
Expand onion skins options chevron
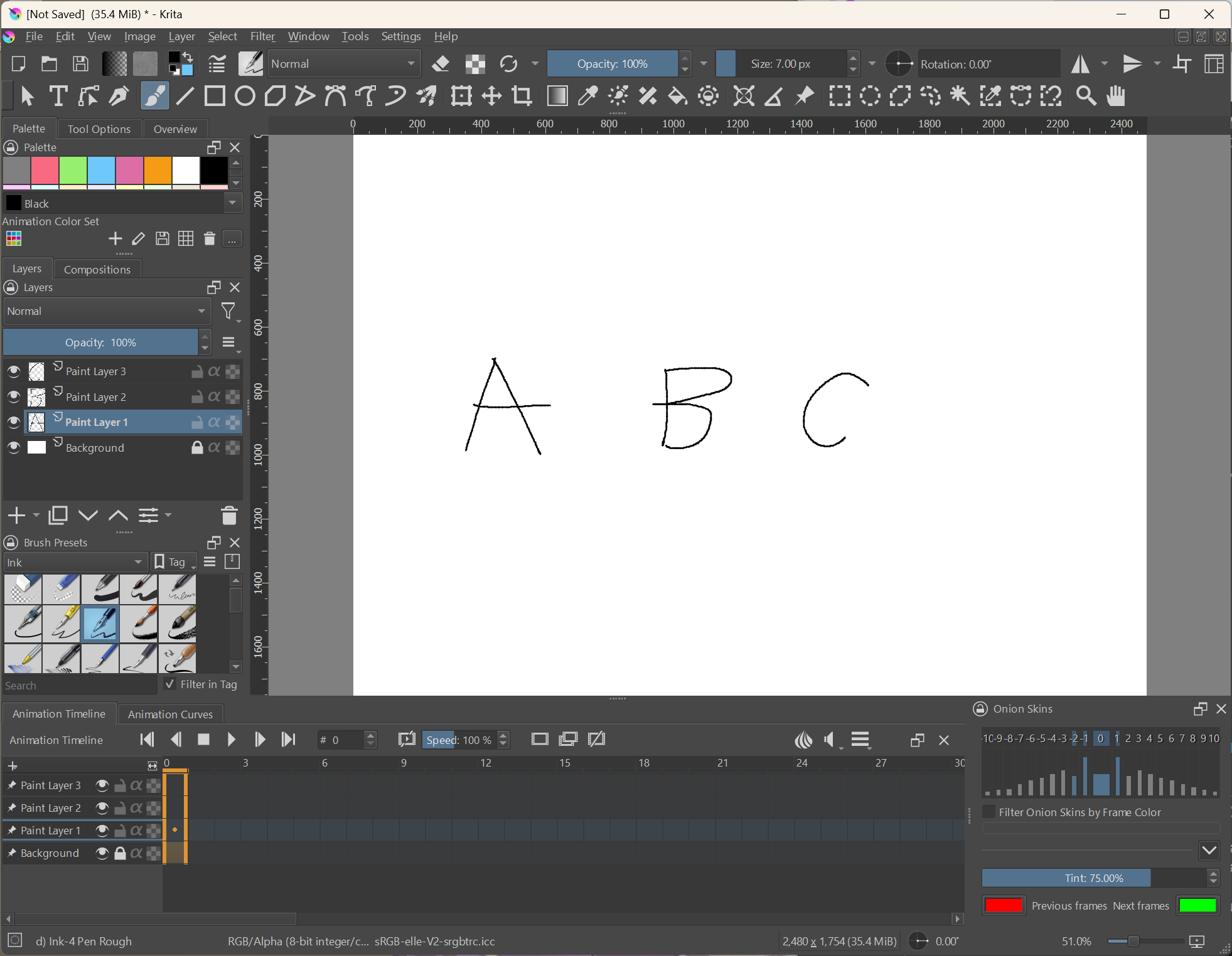(x=1209, y=851)
